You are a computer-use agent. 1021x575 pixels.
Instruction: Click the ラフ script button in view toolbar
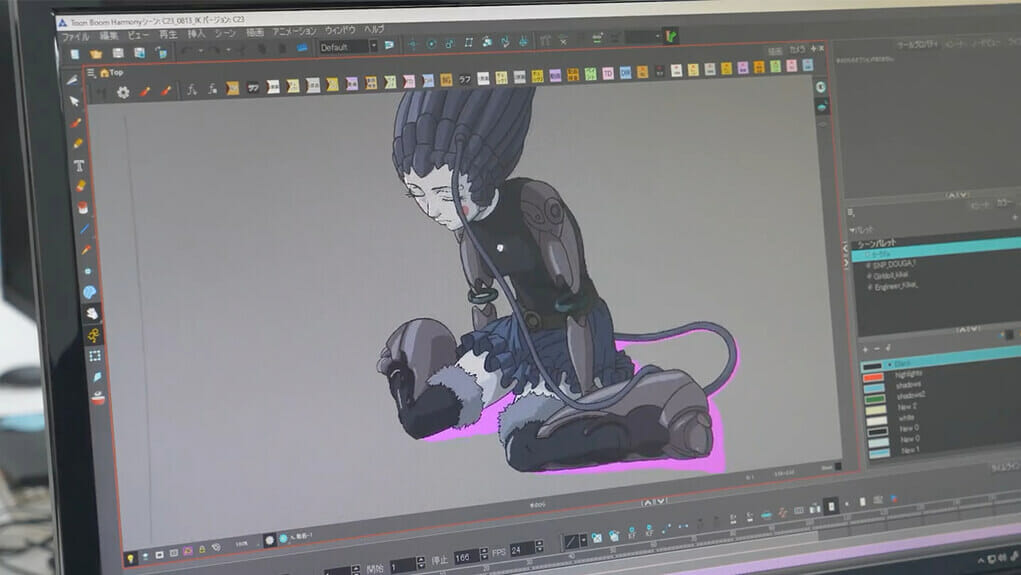(464, 79)
